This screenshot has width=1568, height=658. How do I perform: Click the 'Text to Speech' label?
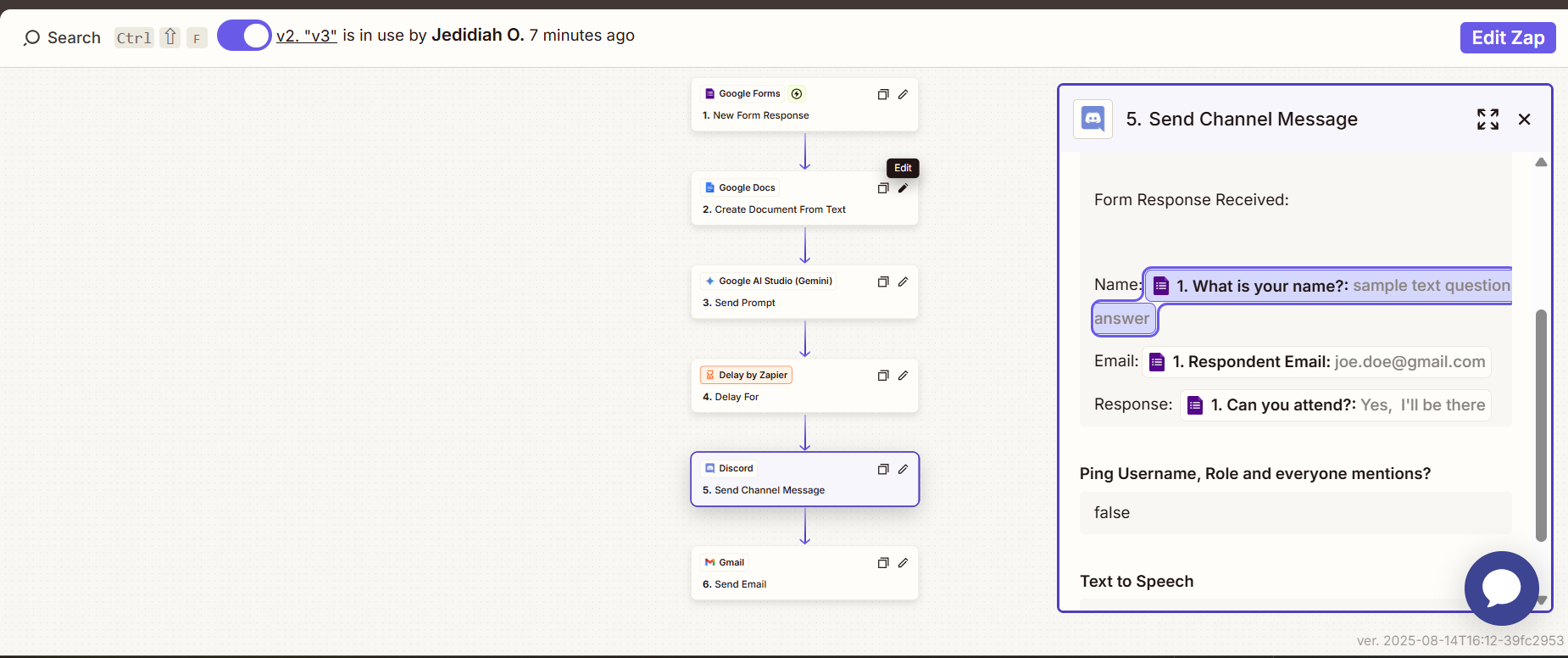1137,582
